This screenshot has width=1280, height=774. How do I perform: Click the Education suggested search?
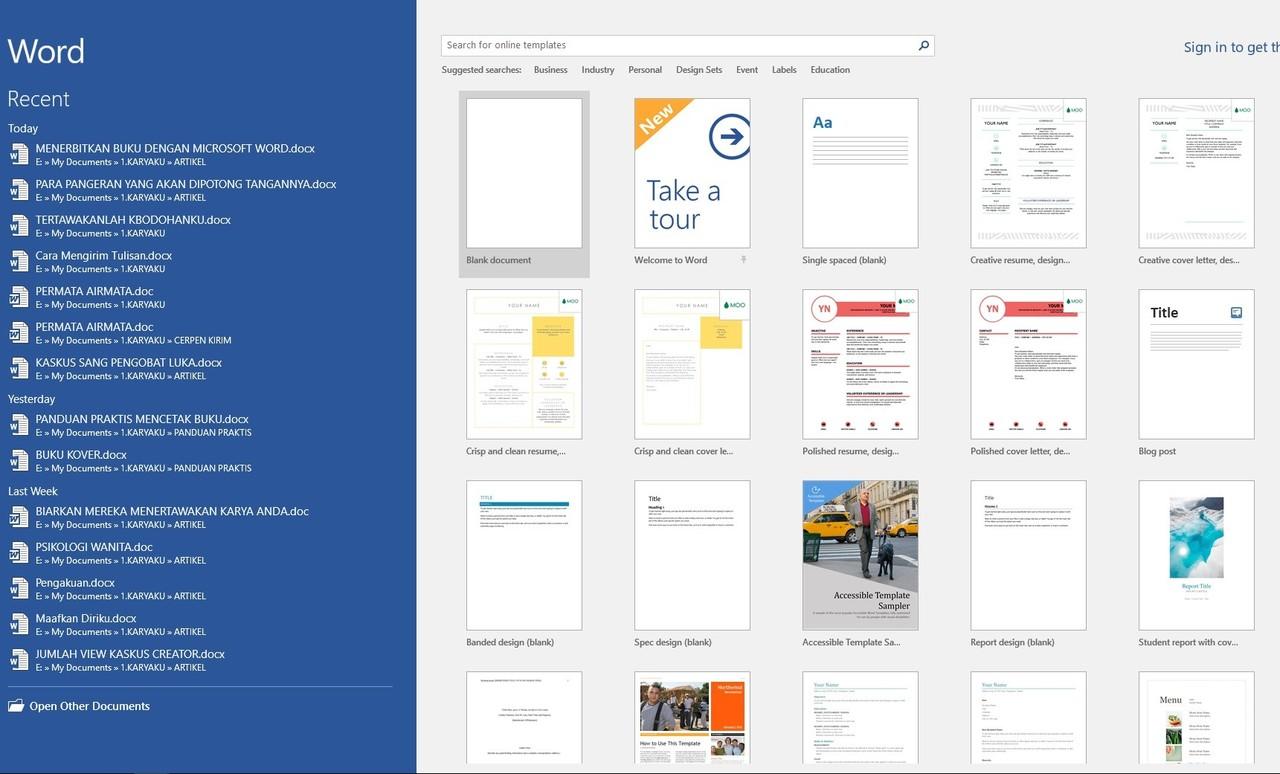(x=830, y=70)
